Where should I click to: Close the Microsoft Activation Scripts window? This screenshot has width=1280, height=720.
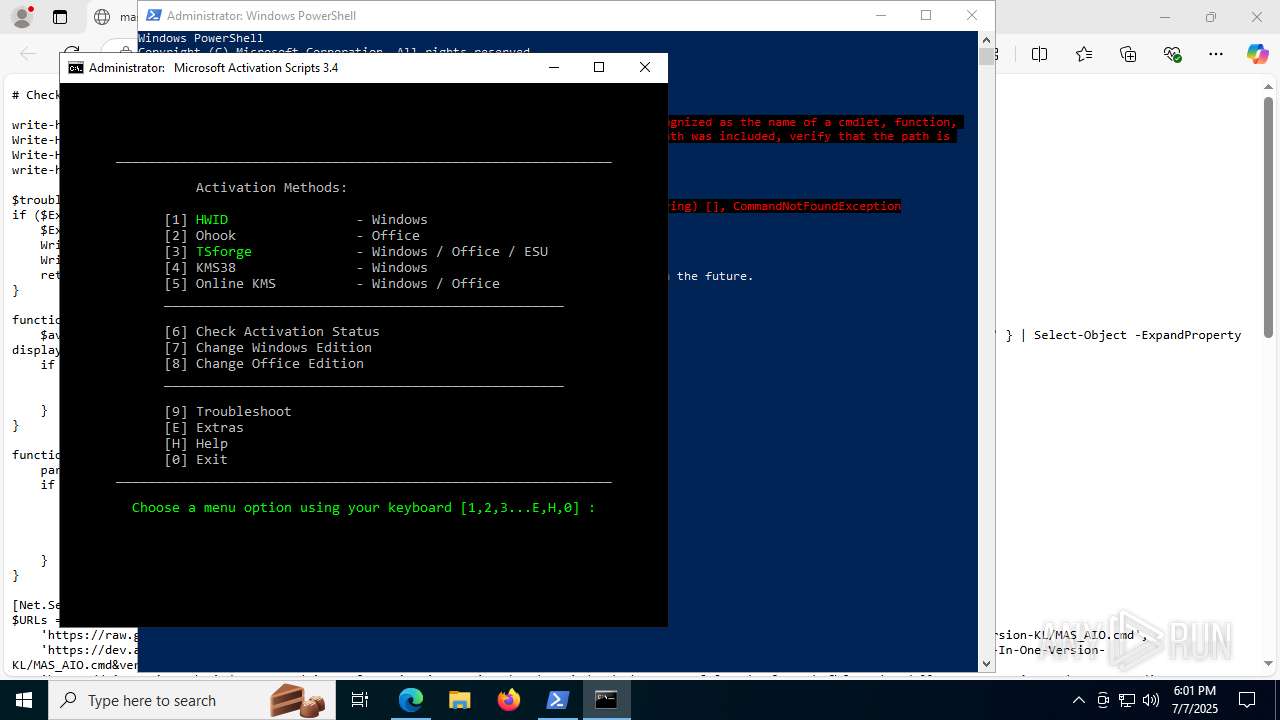tap(645, 67)
